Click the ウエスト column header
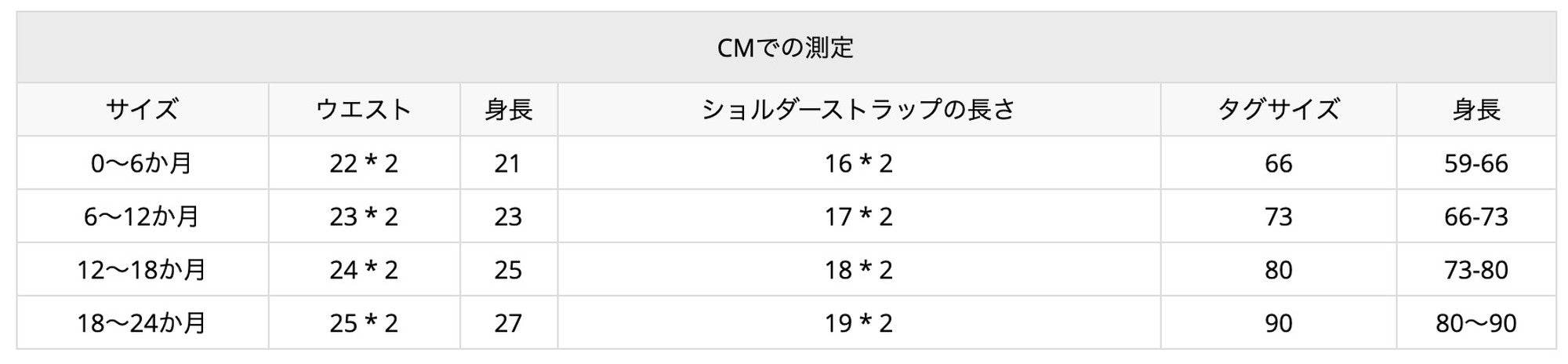Image resolution: width=1568 pixels, height=364 pixels. click(364, 109)
